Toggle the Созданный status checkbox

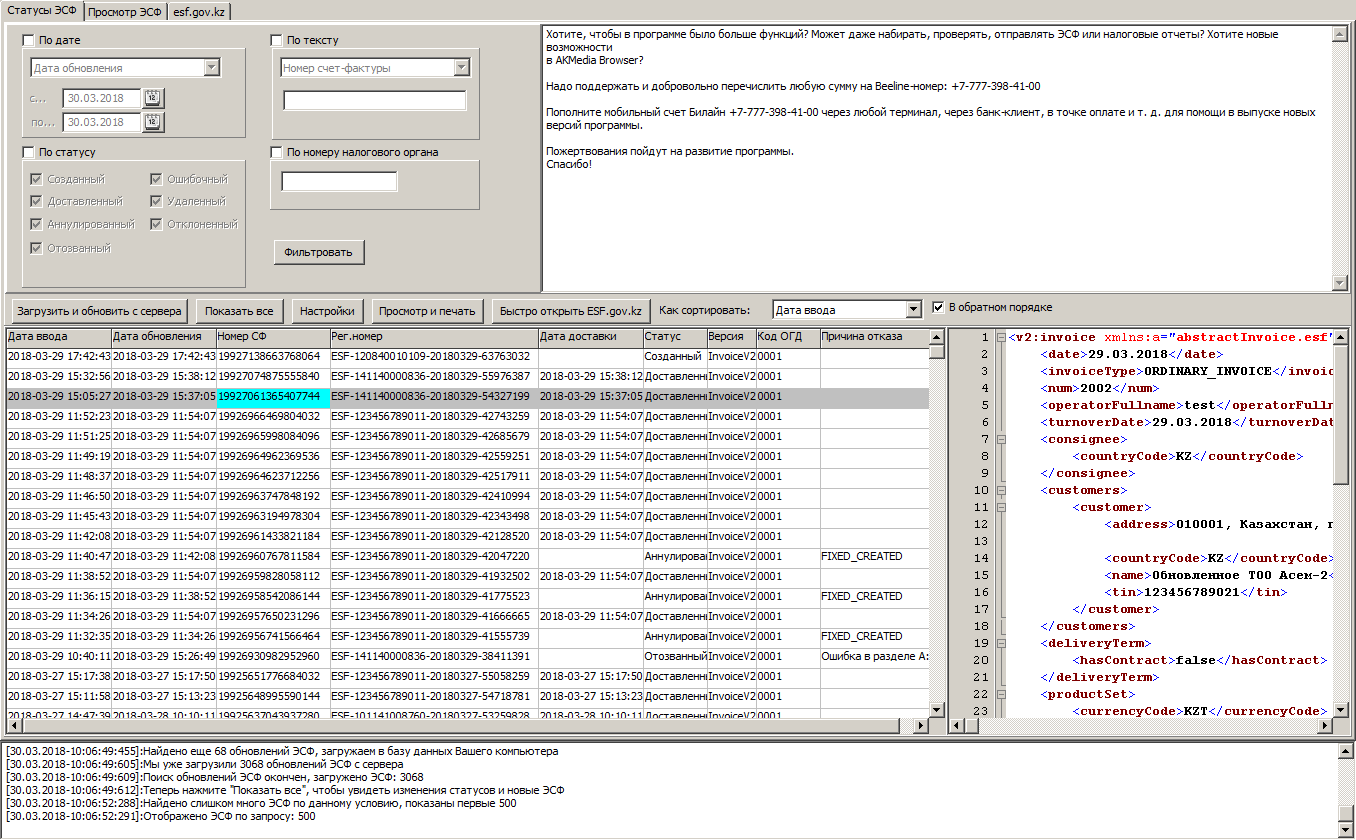tap(37, 180)
